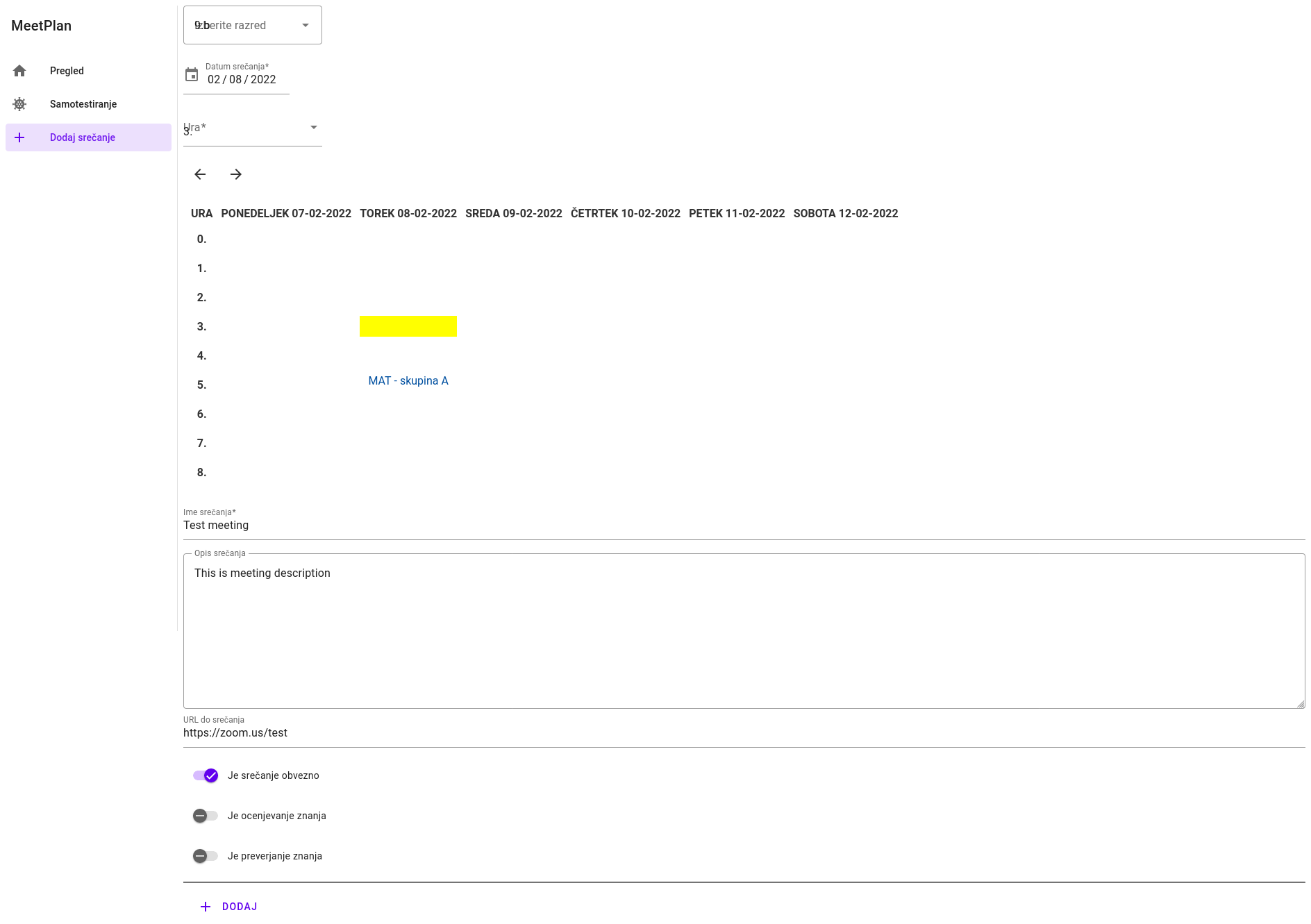Click the ČETRTEK 10-02-2022 column header
The width and height of the screenshot is (1311, 924).
click(626, 214)
